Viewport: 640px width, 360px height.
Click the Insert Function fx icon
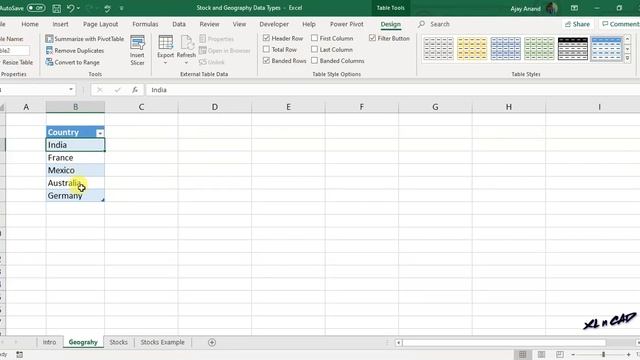pyautogui.click(x=135, y=90)
